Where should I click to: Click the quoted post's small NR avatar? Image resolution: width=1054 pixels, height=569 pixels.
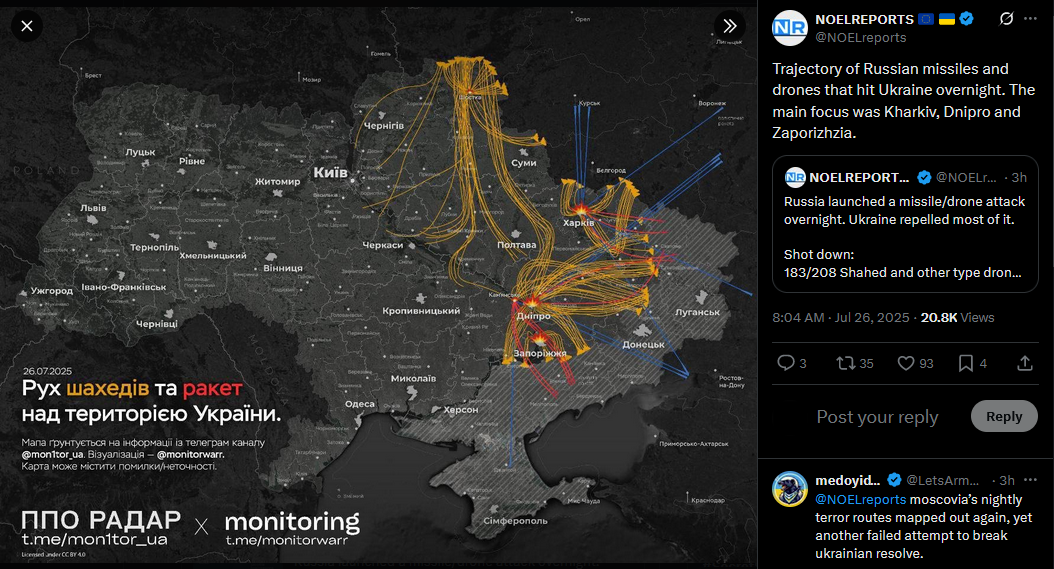[795, 178]
